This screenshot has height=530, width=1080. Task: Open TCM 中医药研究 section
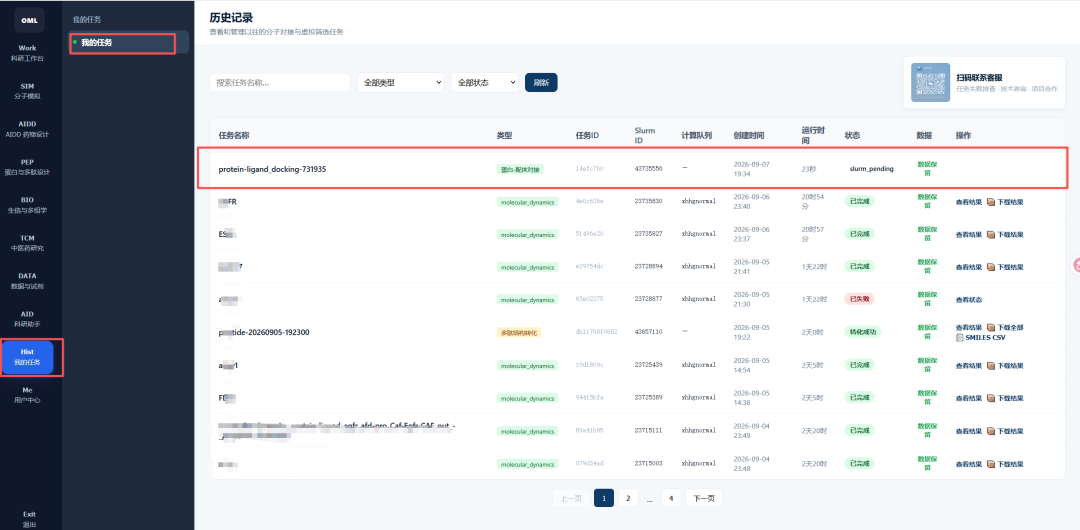tap(28, 243)
